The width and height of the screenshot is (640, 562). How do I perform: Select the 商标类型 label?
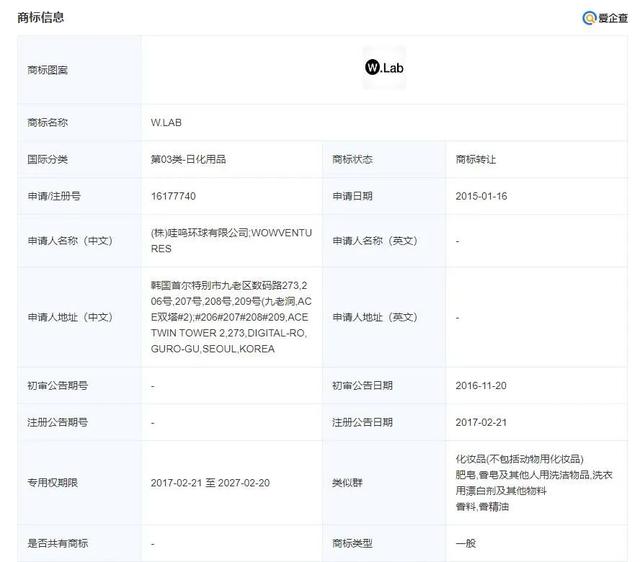352,543
